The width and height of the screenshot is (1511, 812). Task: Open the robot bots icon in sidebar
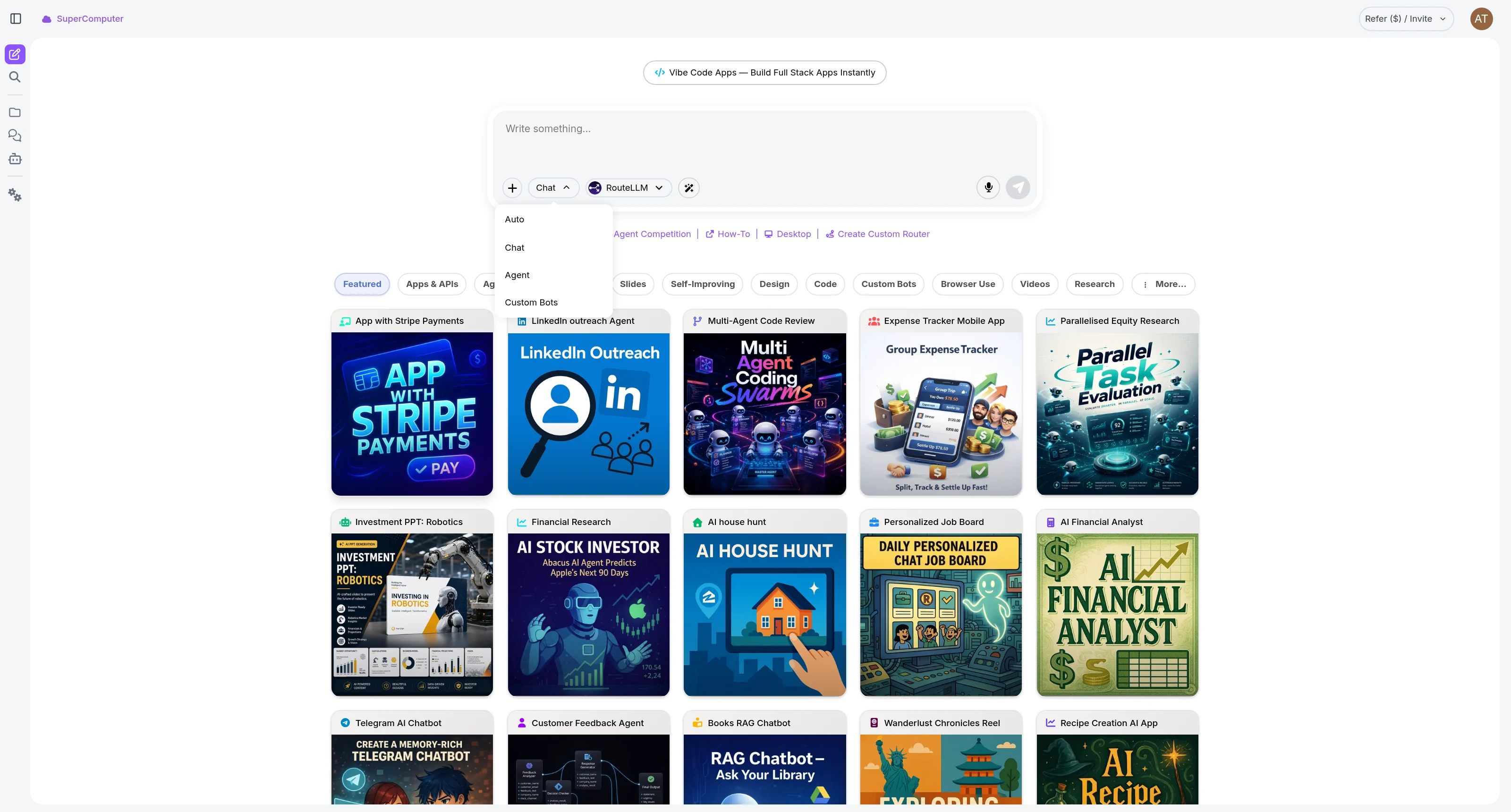click(15, 159)
